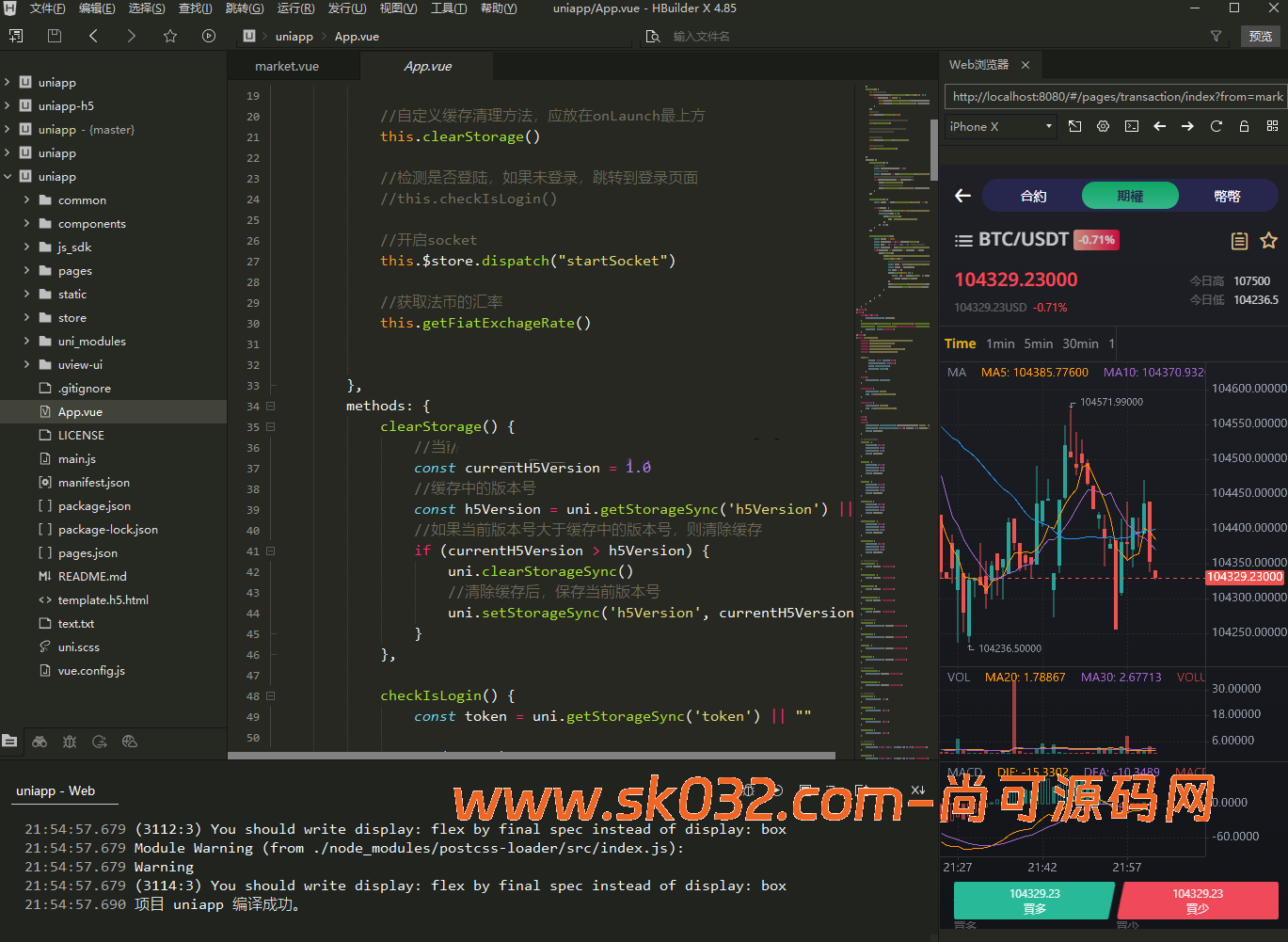This screenshot has width=1288, height=942.
Task: Expand the components folder
Action: (x=27, y=224)
